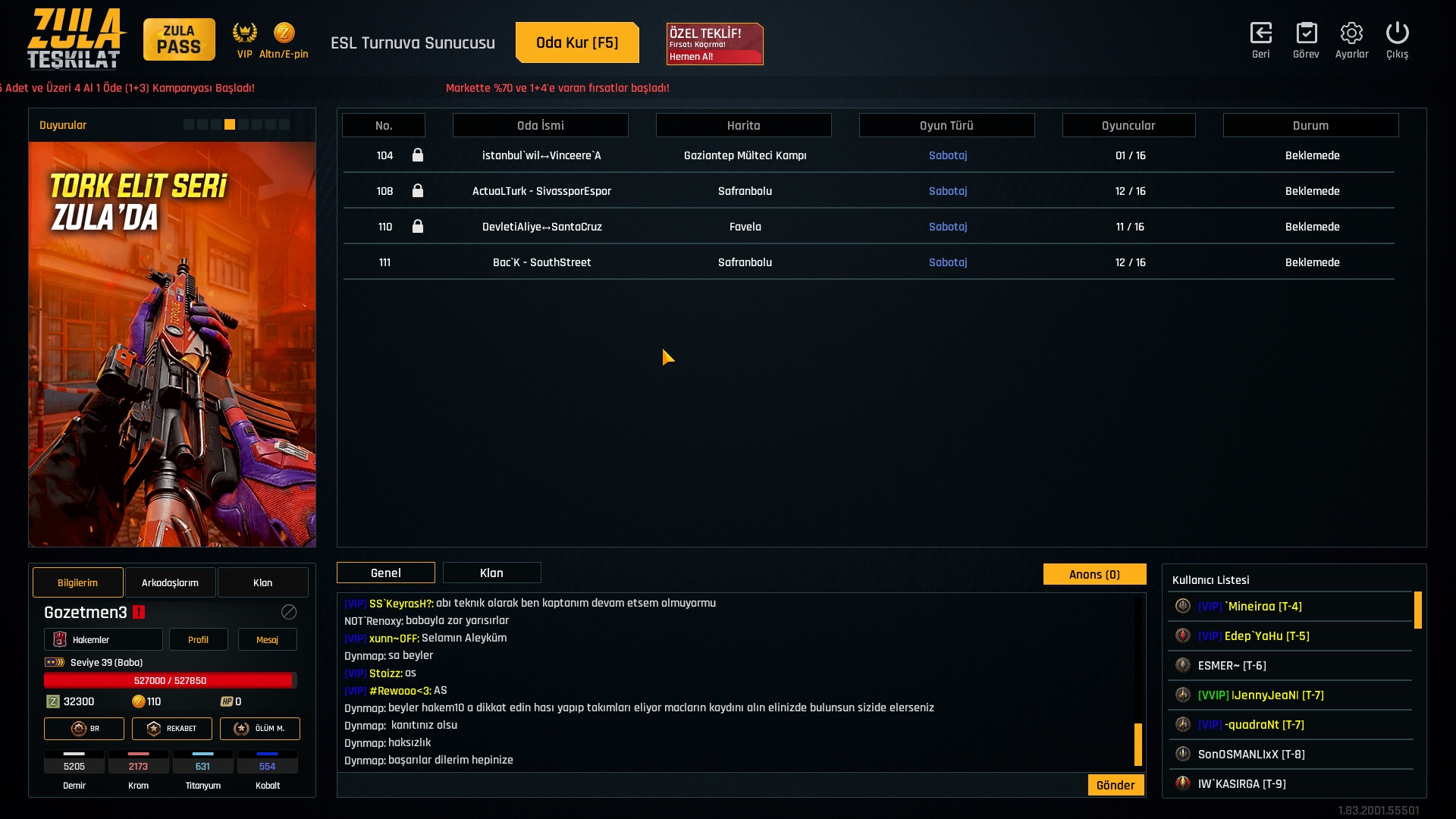Sort rooms by Oyun Türü header
This screenshot has height=819, width=1456.
[947, 125]
